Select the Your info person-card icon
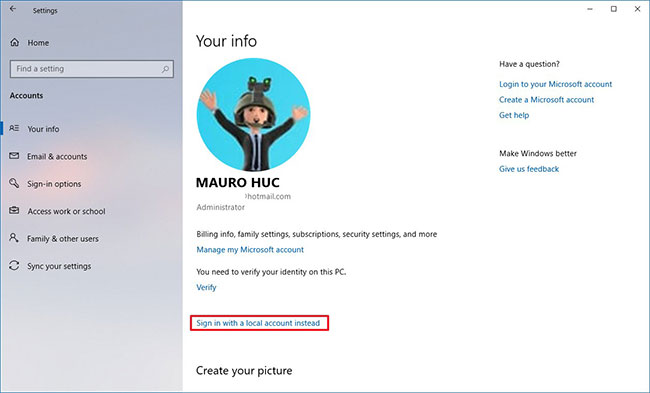The height and width of the screenshot is (393, 650). click(14, 128)
